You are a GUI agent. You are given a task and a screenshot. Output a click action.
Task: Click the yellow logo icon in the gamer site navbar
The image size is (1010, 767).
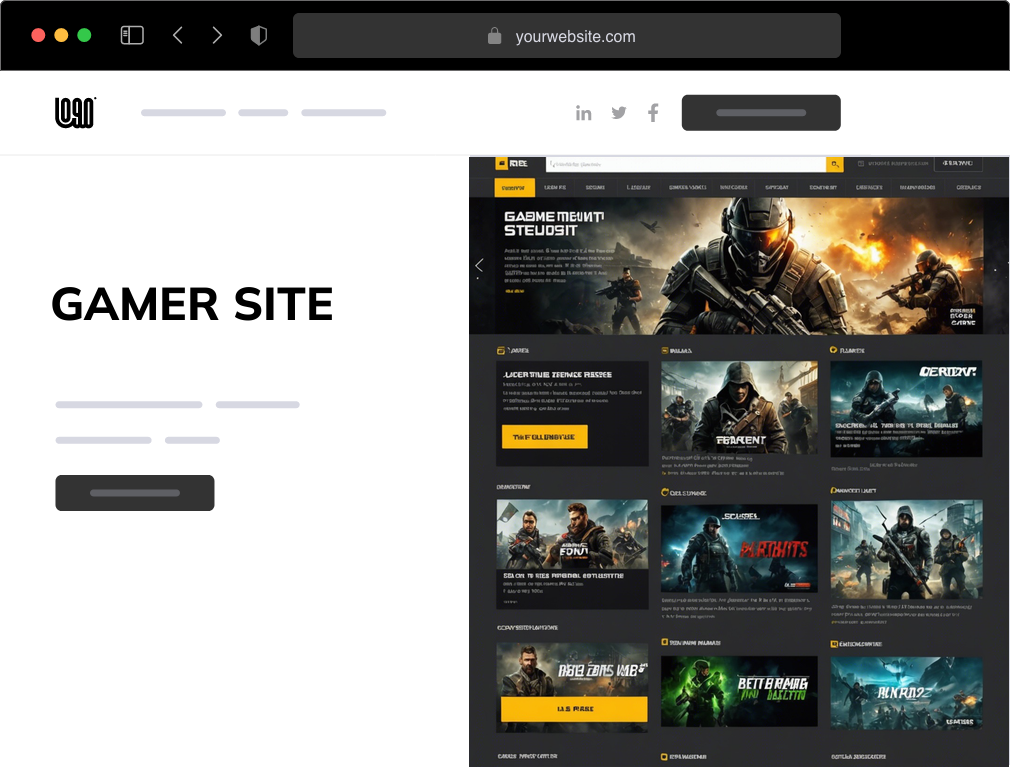click(x=502, y=164)
